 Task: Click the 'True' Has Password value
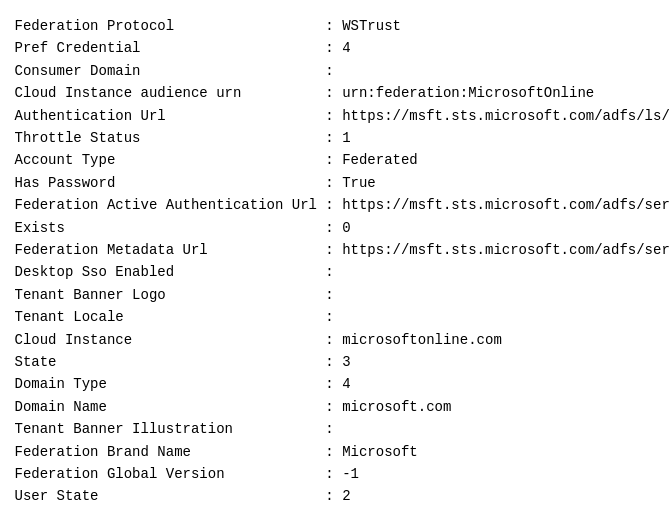[359, 183]
